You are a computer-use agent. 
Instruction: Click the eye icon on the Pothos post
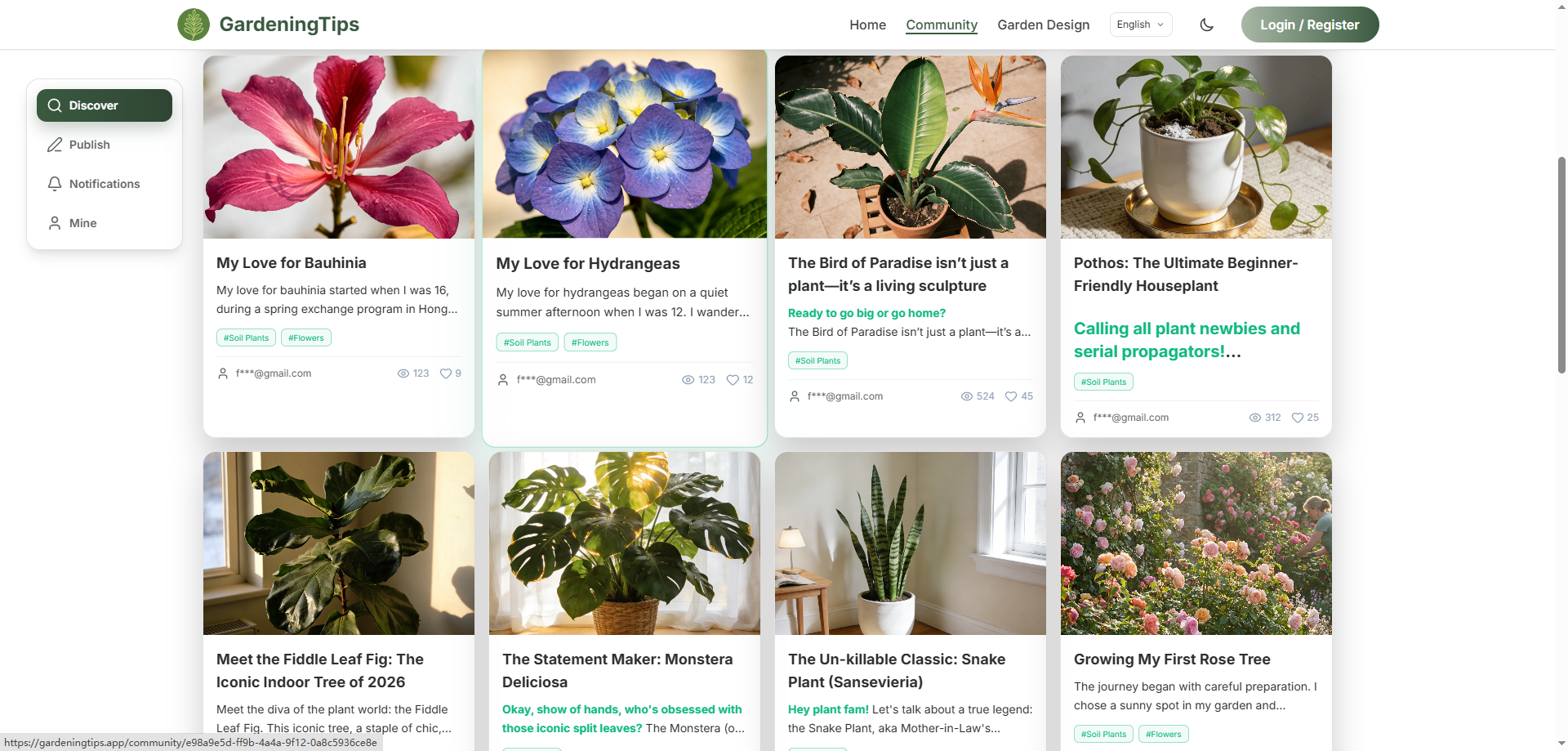click(1255, 418)
